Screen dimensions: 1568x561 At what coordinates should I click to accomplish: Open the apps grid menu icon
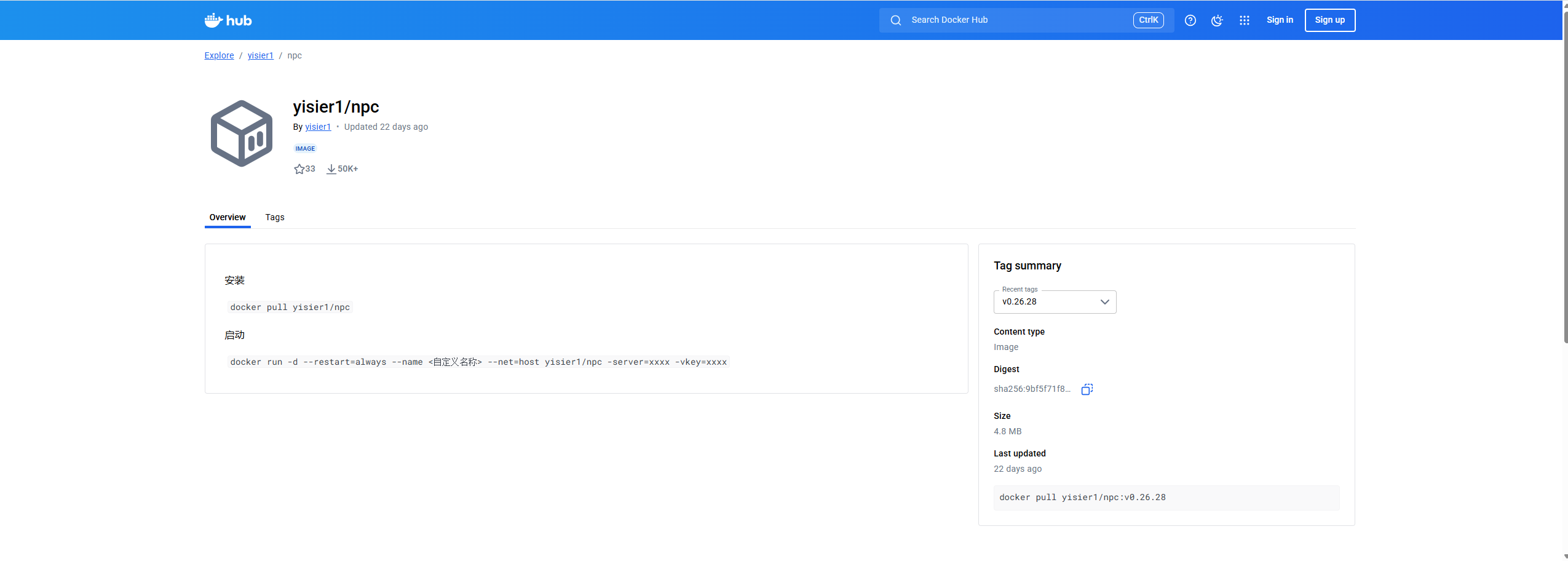[1245, 20]
